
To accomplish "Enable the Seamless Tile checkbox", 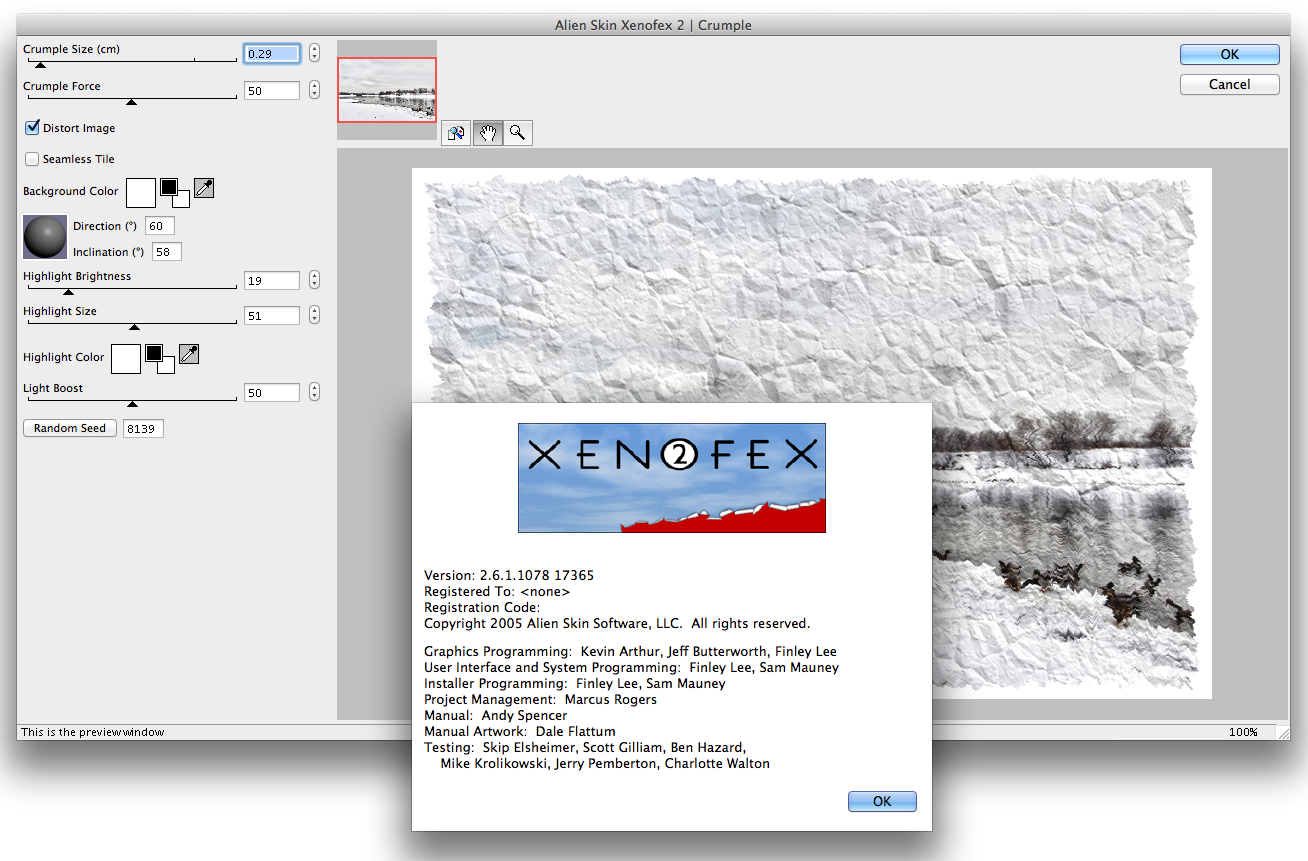I will (33, 159).
